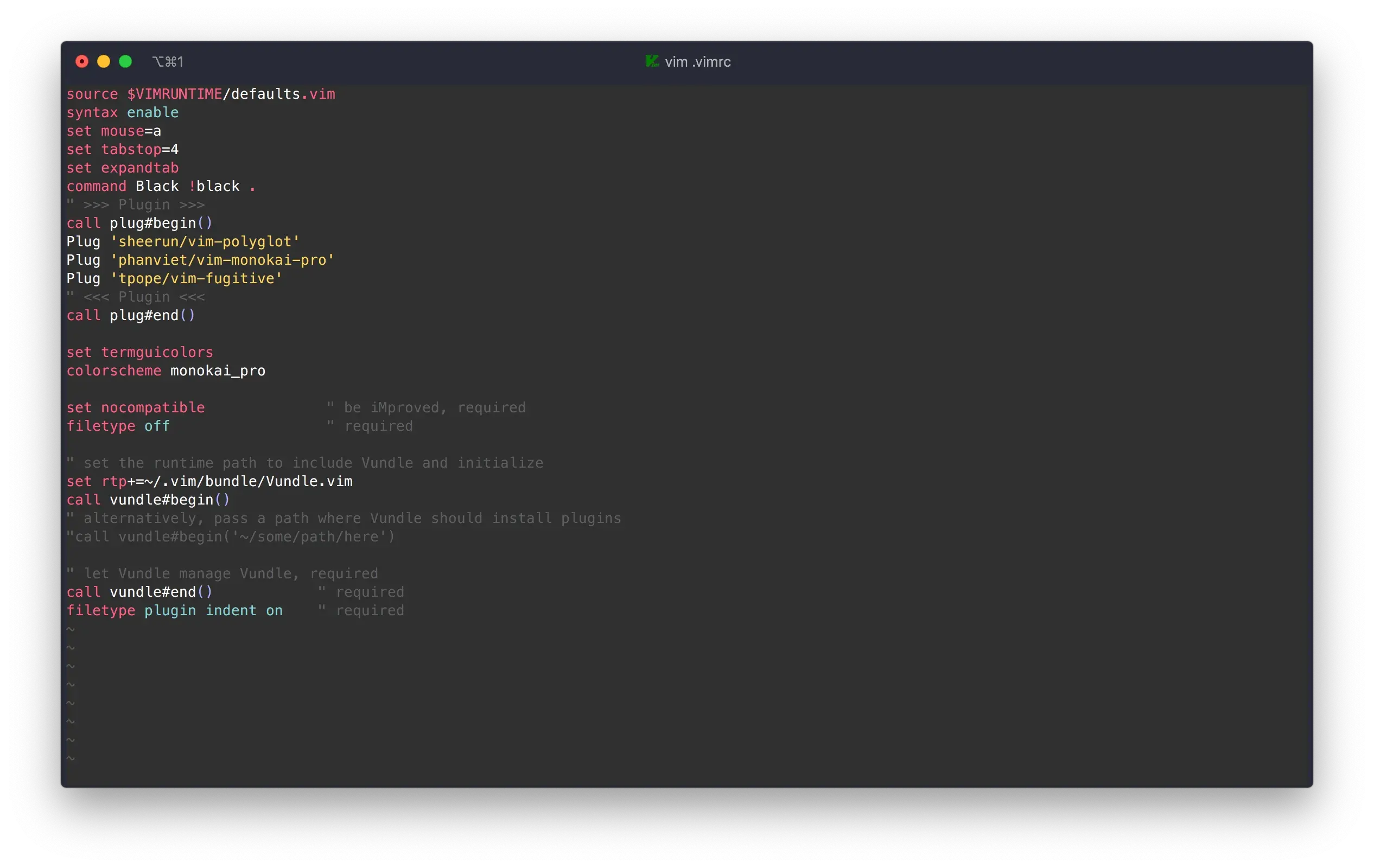Click the ⌥⌘1 shortcut indicator
The image size is (1374, 868).
pyautogui.click(x=168, y=62)
